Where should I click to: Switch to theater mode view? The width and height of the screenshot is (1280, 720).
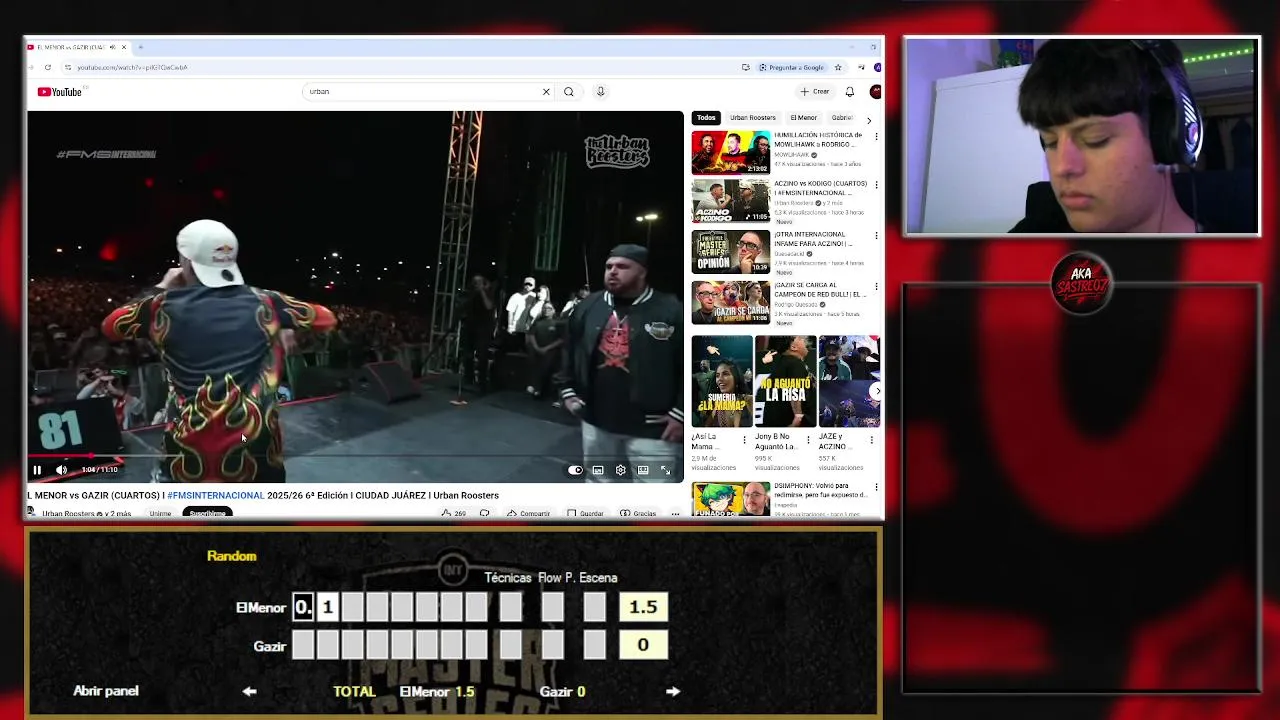(x=643, y=470)
